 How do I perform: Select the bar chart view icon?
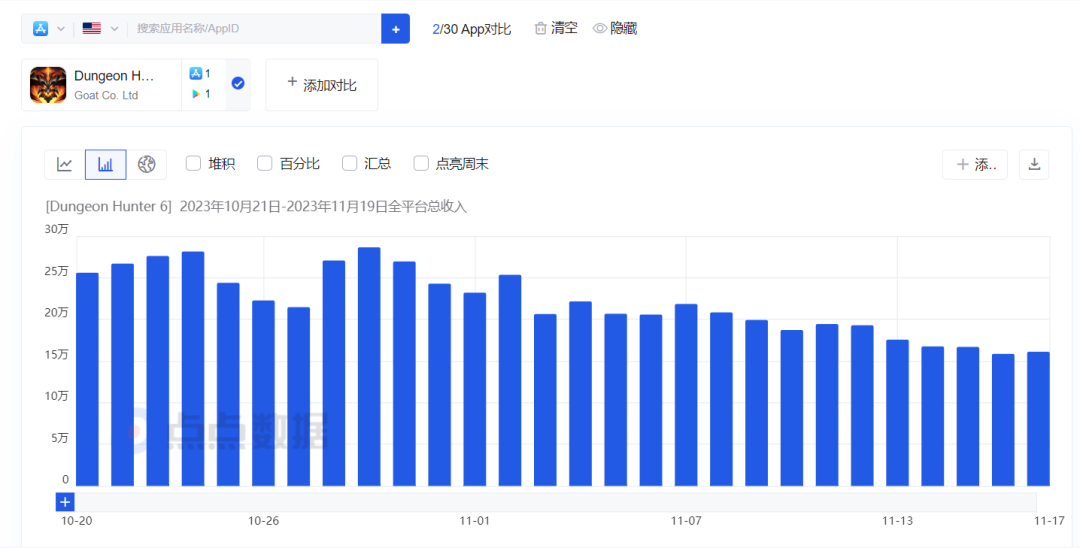point(106,165)
